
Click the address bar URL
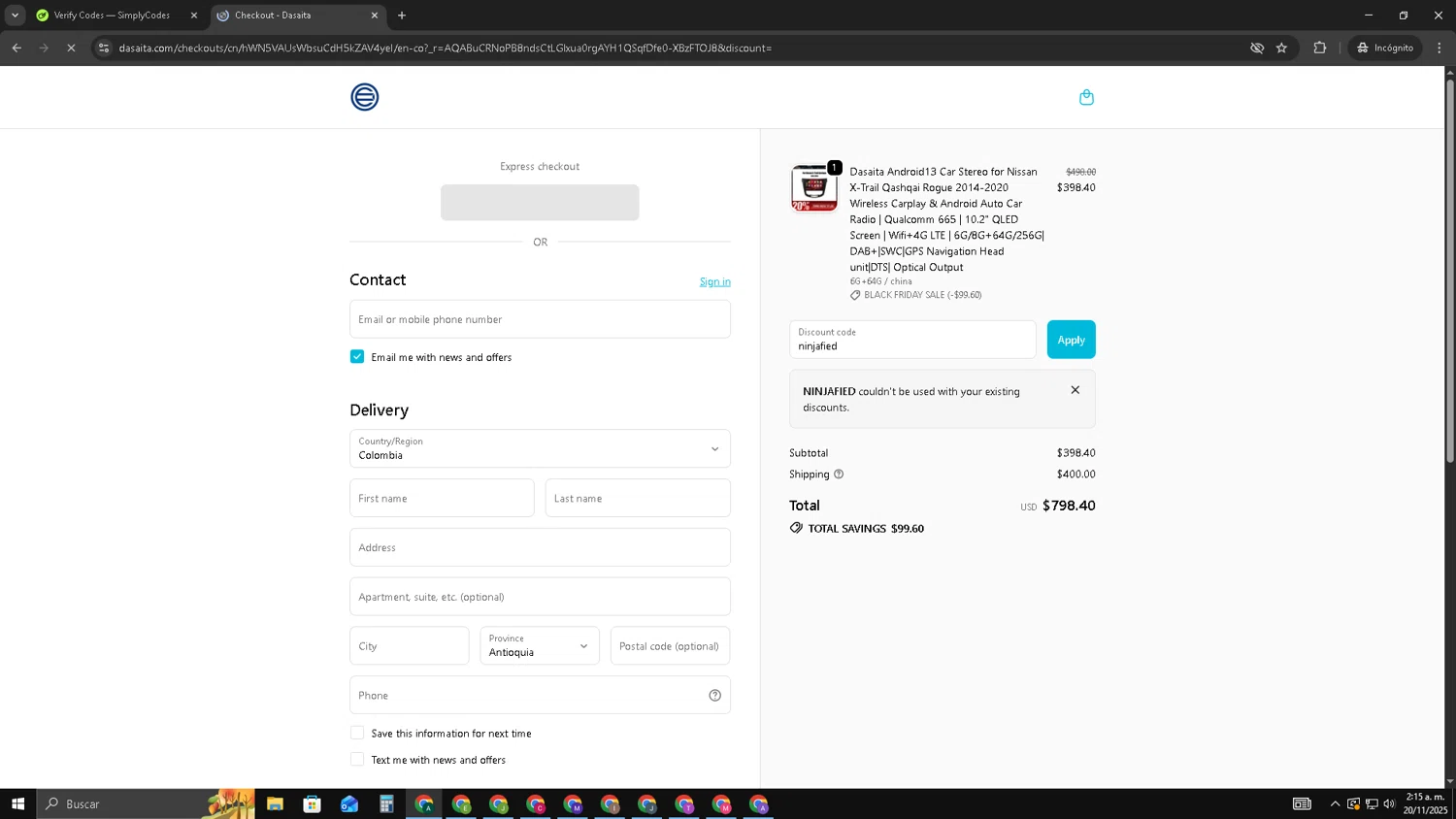tap(445, 48)
